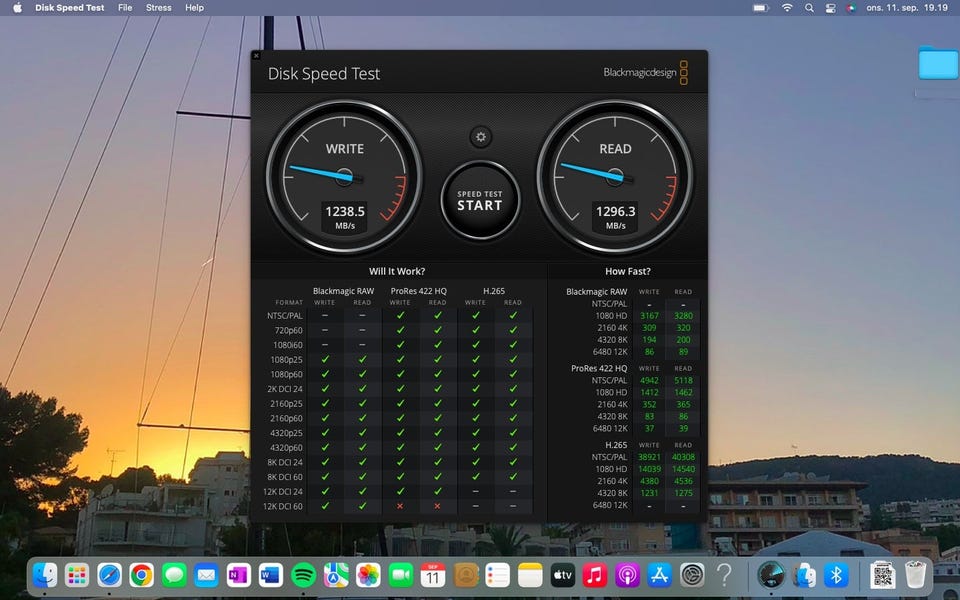Click the Write speed gauge

coord(344,176)
